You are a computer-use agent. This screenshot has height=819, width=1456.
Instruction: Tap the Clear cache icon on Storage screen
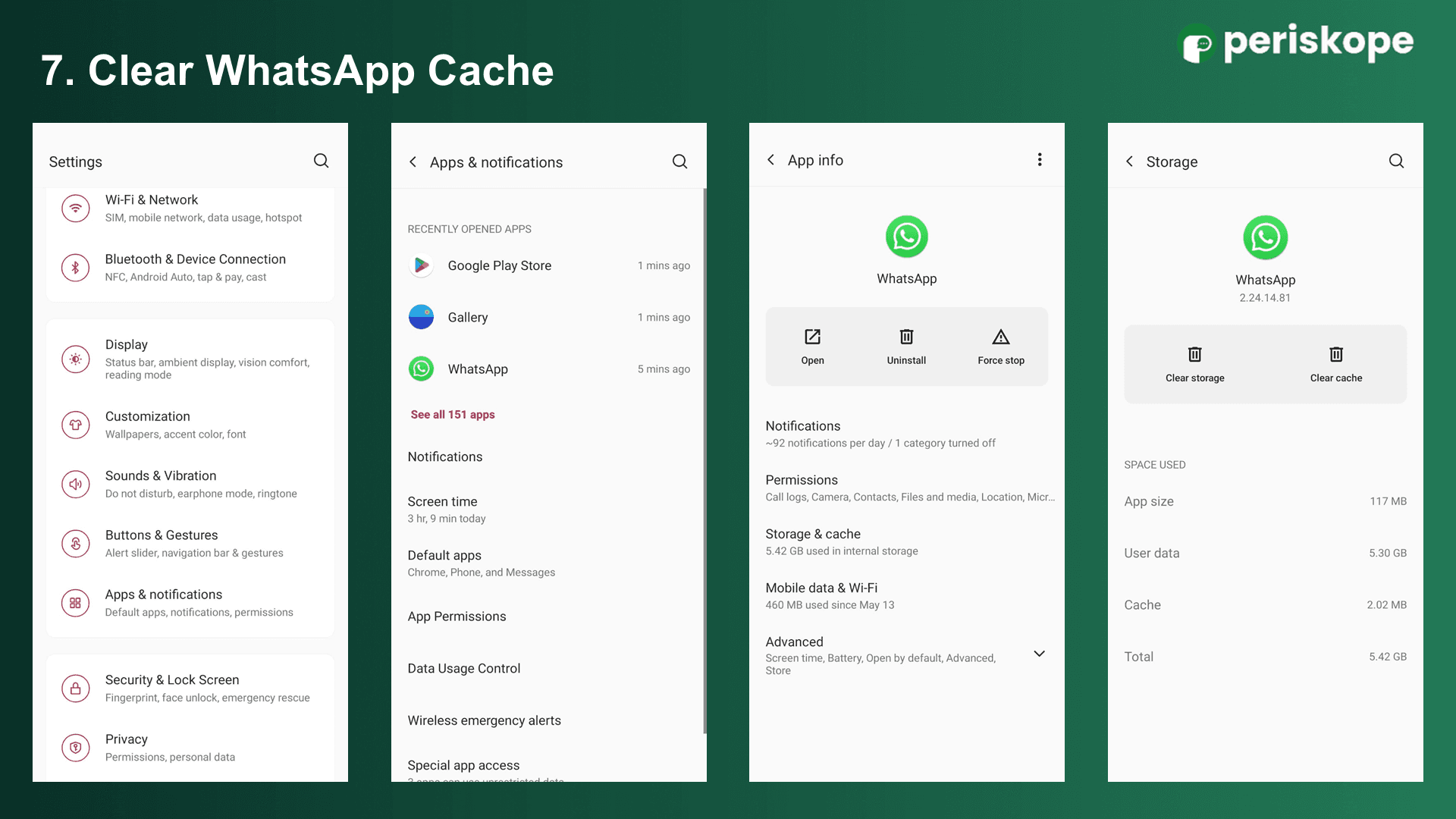click(1335, 354)
